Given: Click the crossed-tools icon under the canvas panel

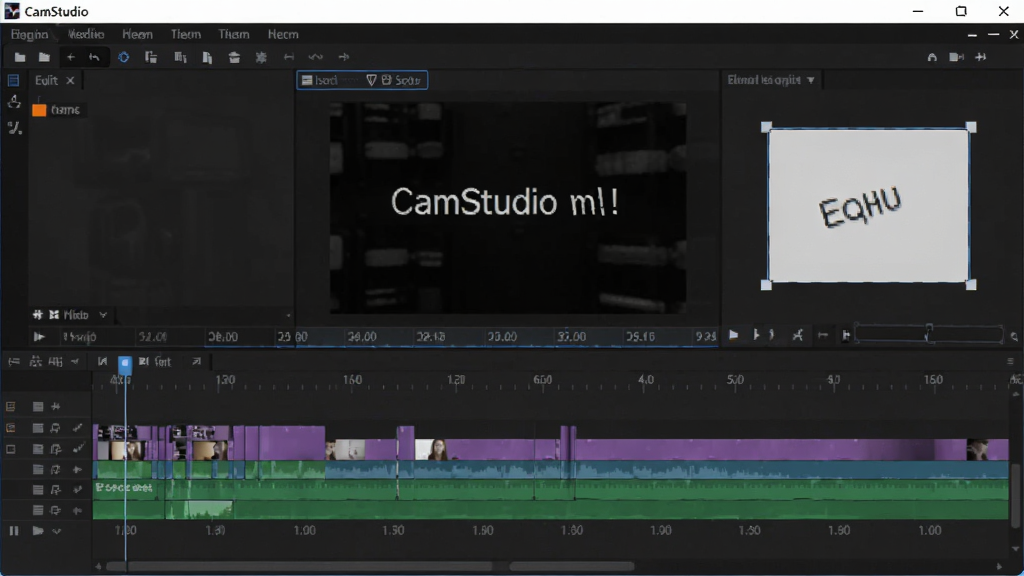Looking at the screenshot, I should (797, 335).
